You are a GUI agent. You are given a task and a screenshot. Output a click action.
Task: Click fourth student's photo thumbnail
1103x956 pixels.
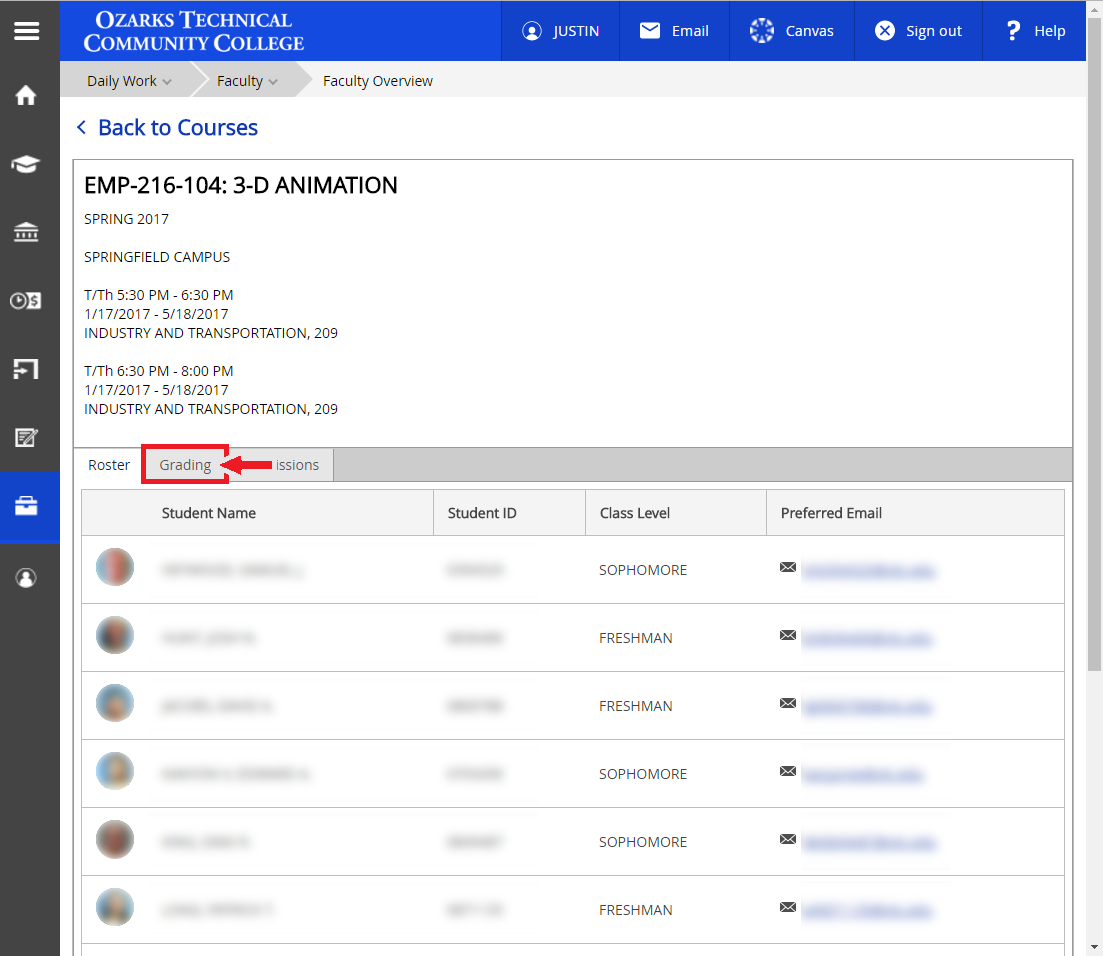[115, 771]
